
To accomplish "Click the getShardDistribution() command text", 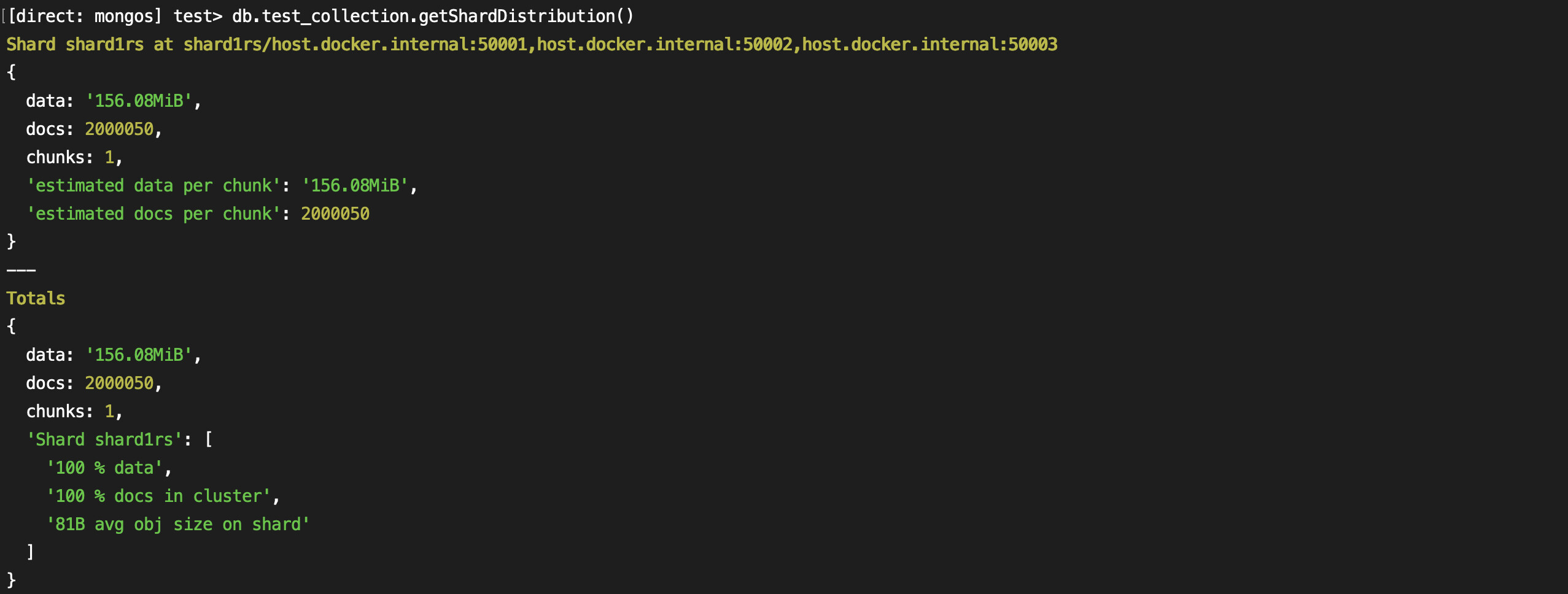I will (433, 16).
